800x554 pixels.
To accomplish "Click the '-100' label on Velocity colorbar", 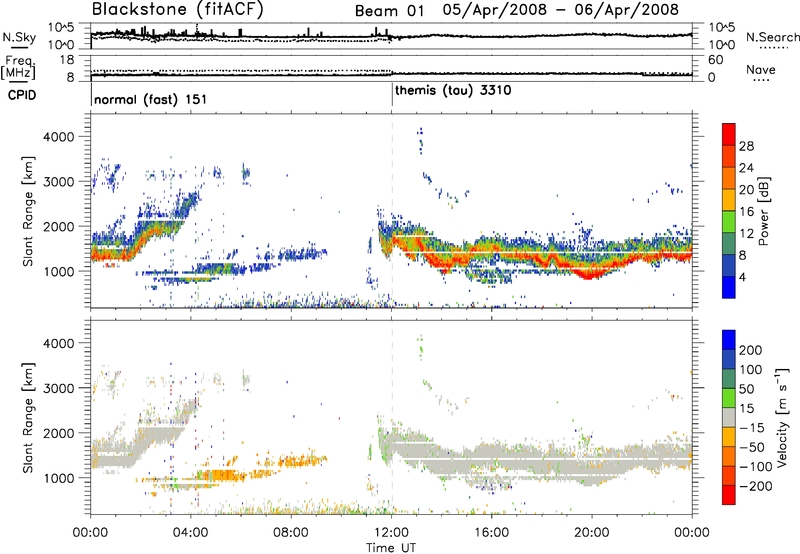I will click(756, 467).
